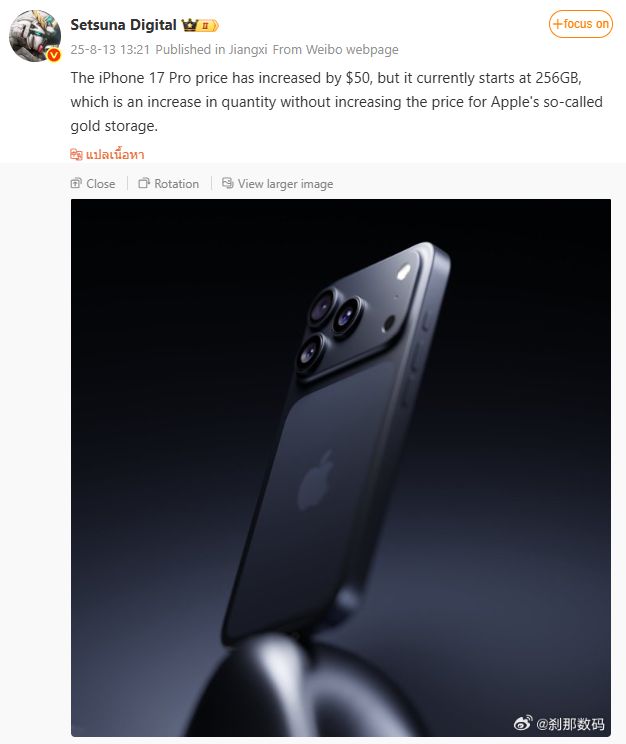This screenshot has height=744, width=626.
Task: Open Setsuna Digital's profile avatar
Action: [x=35, y=36]
